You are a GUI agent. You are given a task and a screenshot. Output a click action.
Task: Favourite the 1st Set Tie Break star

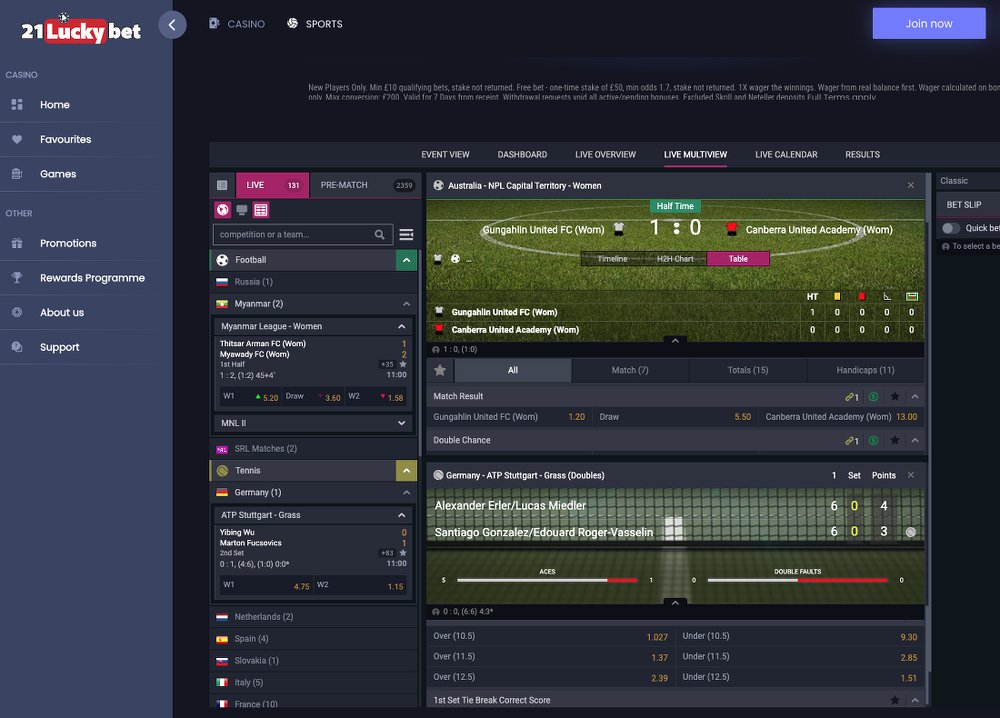click(x=895, y=700)
